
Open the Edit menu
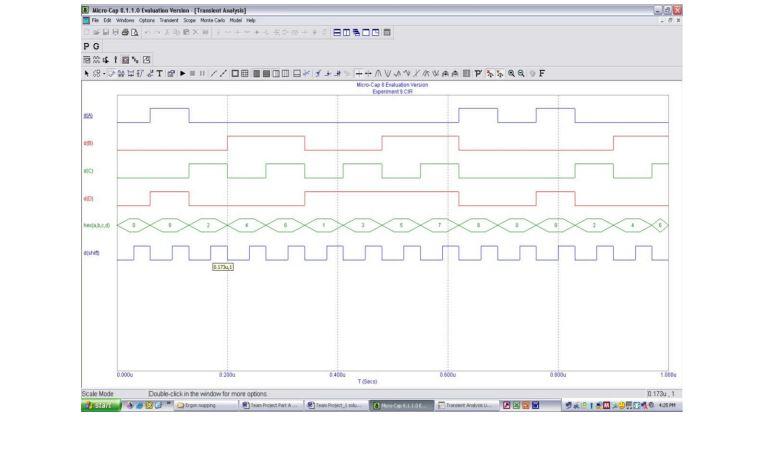(107, 21)
